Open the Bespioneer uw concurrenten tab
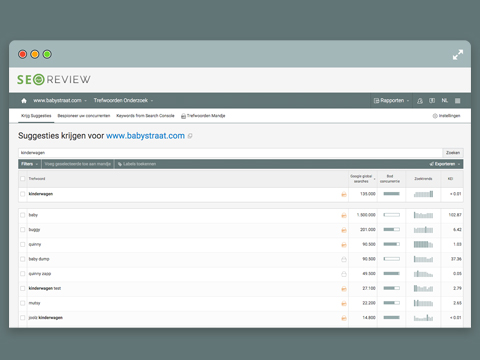Viewport: 480px width, 360px height. click(x=84, y=116)
